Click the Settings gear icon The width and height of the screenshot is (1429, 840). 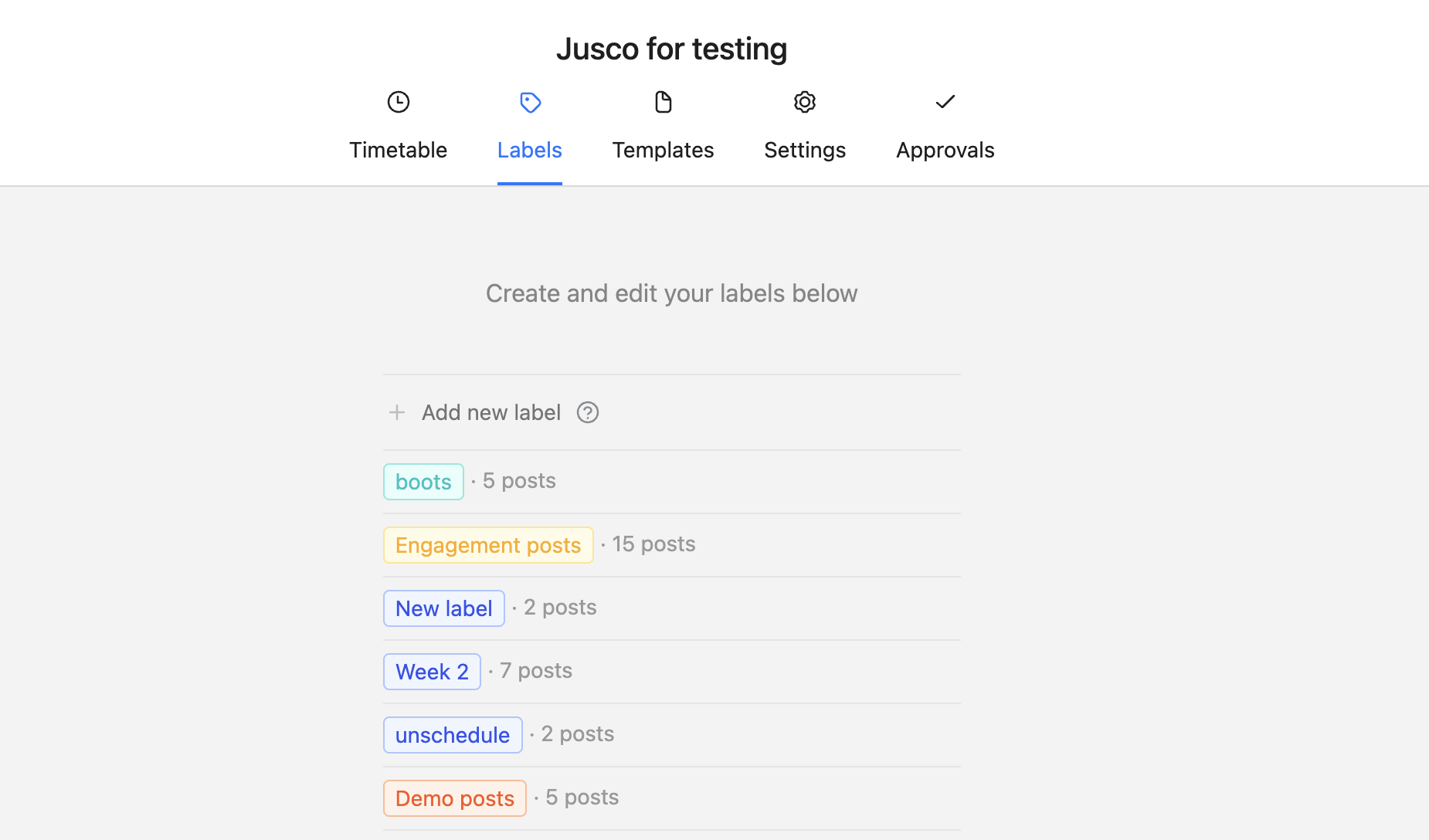coord(805,102)
